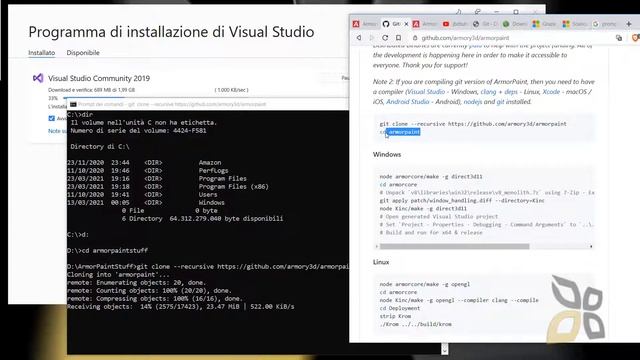640x360 pixels.
Task: Switch to the green Down... tab
Action: 514,24
